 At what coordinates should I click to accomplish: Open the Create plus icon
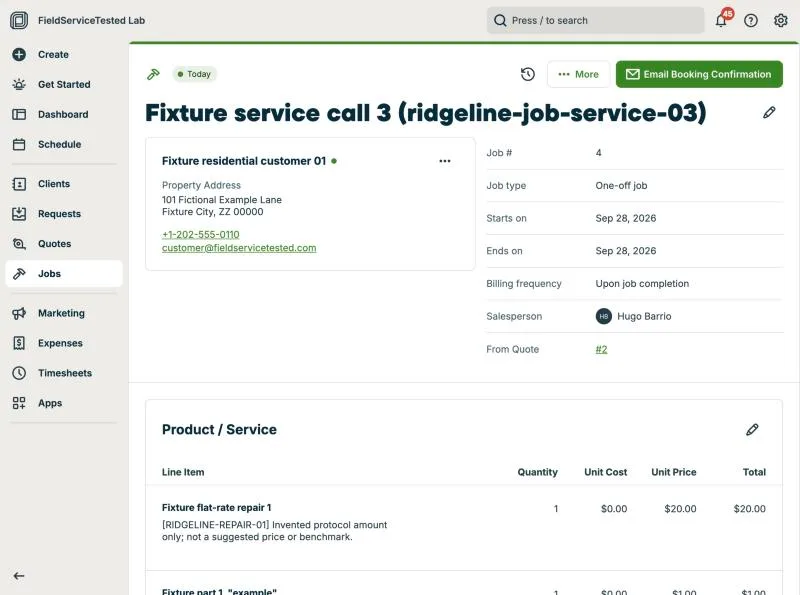click(19, 55)
